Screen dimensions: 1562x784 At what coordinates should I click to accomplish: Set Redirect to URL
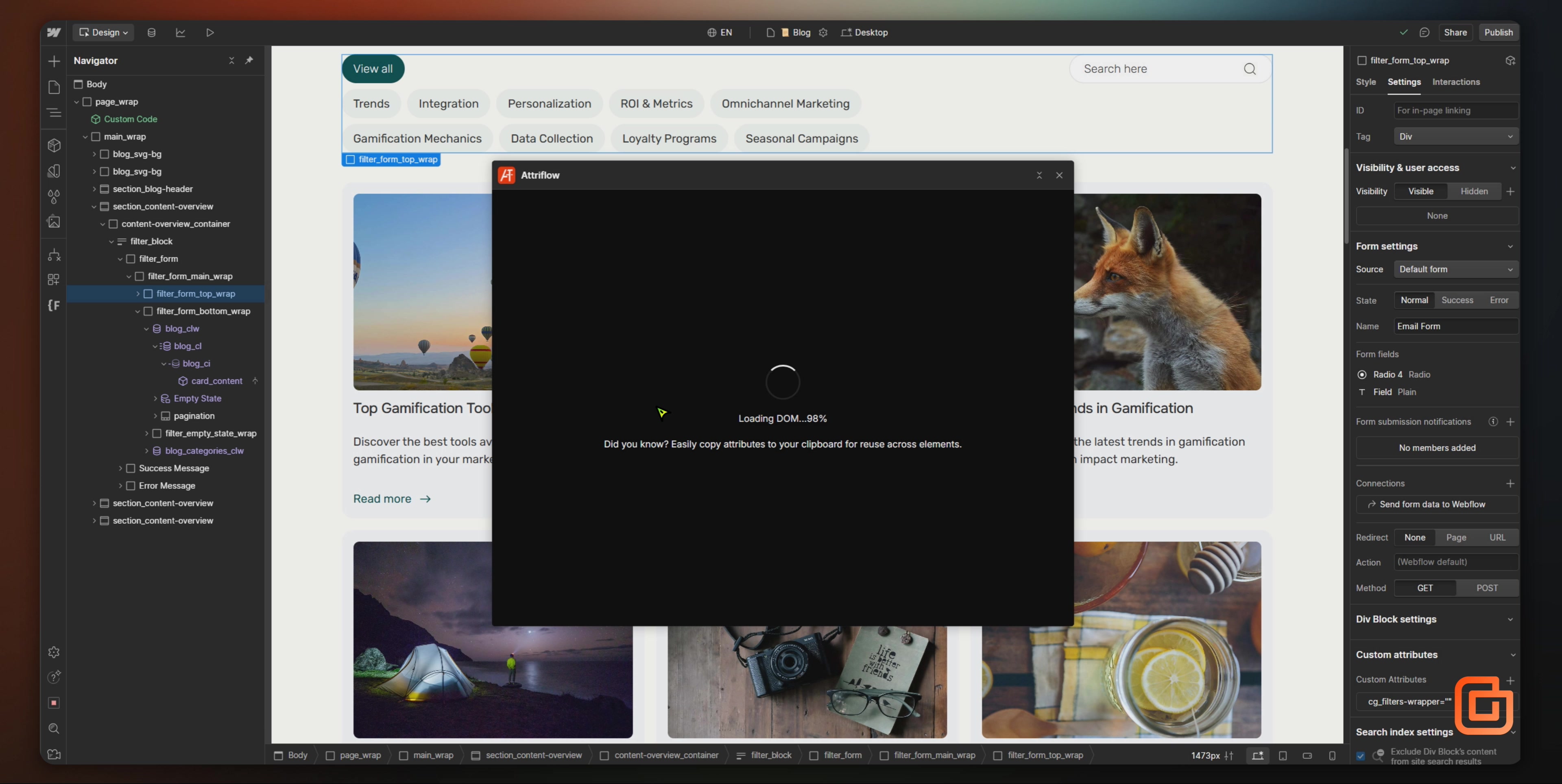1497,538
